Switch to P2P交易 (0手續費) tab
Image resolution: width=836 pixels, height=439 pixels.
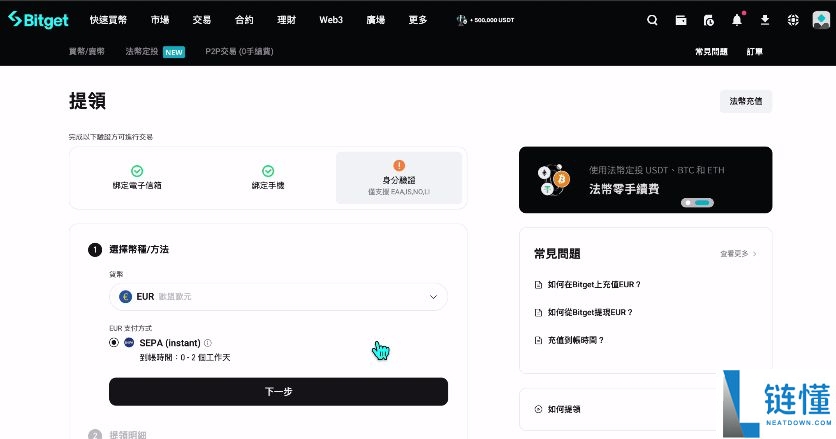(x=239, y=51)
